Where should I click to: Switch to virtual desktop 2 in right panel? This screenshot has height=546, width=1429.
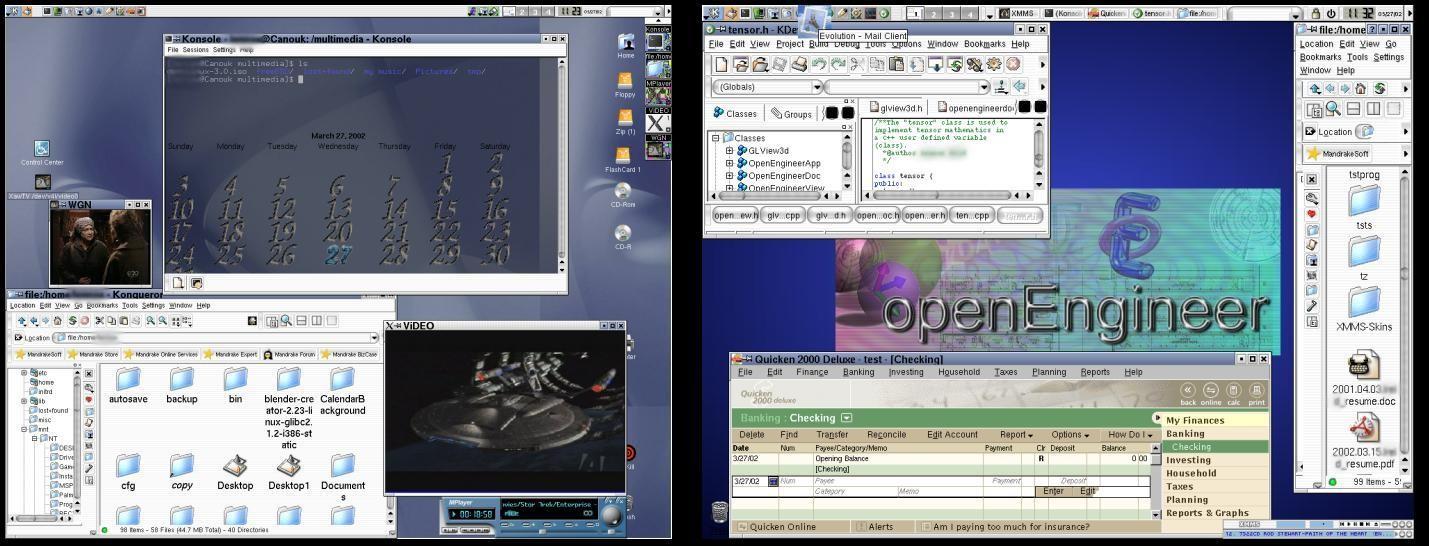point(935,13)
